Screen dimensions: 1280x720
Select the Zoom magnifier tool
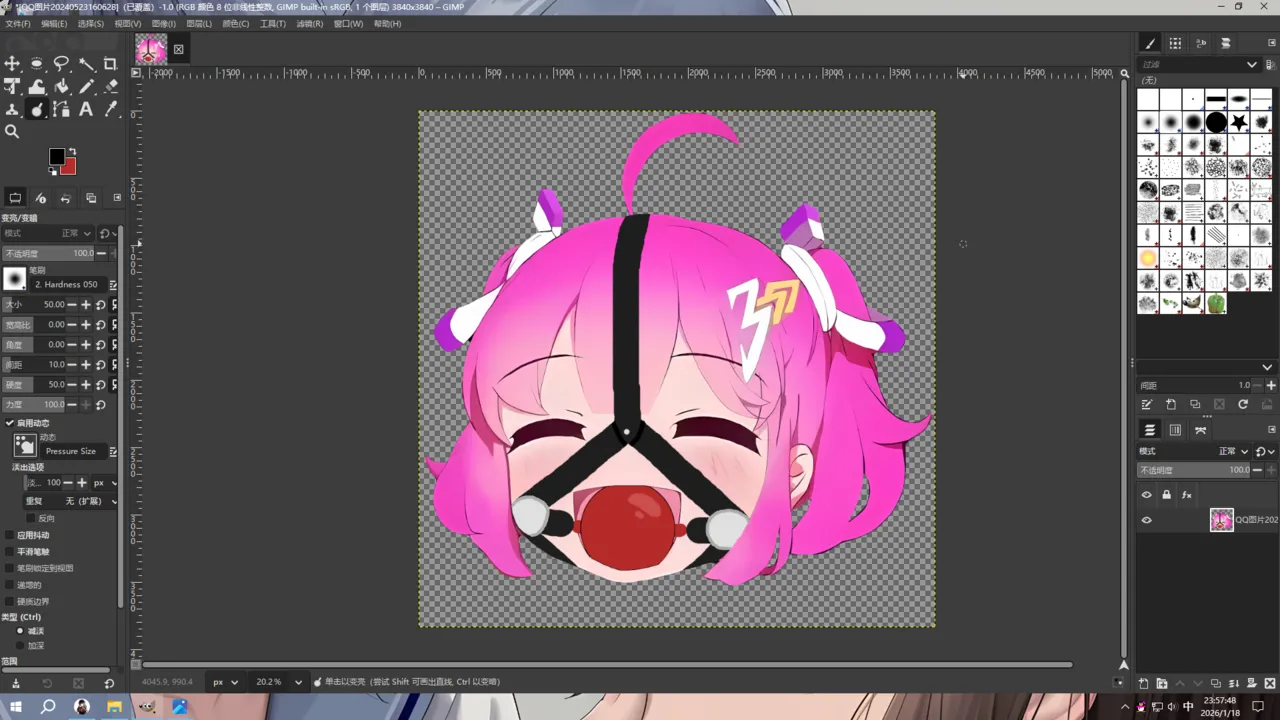[x=12, y=132]
